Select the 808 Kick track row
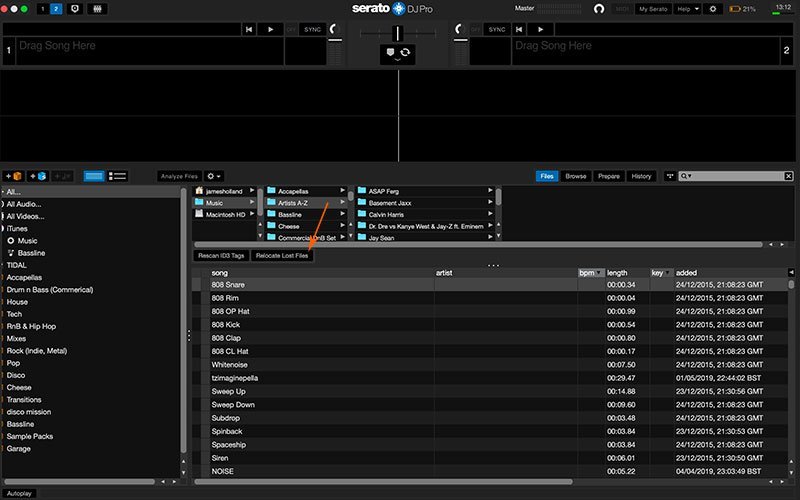The width and height of the screenshot is (800, 500). (490, 324)
